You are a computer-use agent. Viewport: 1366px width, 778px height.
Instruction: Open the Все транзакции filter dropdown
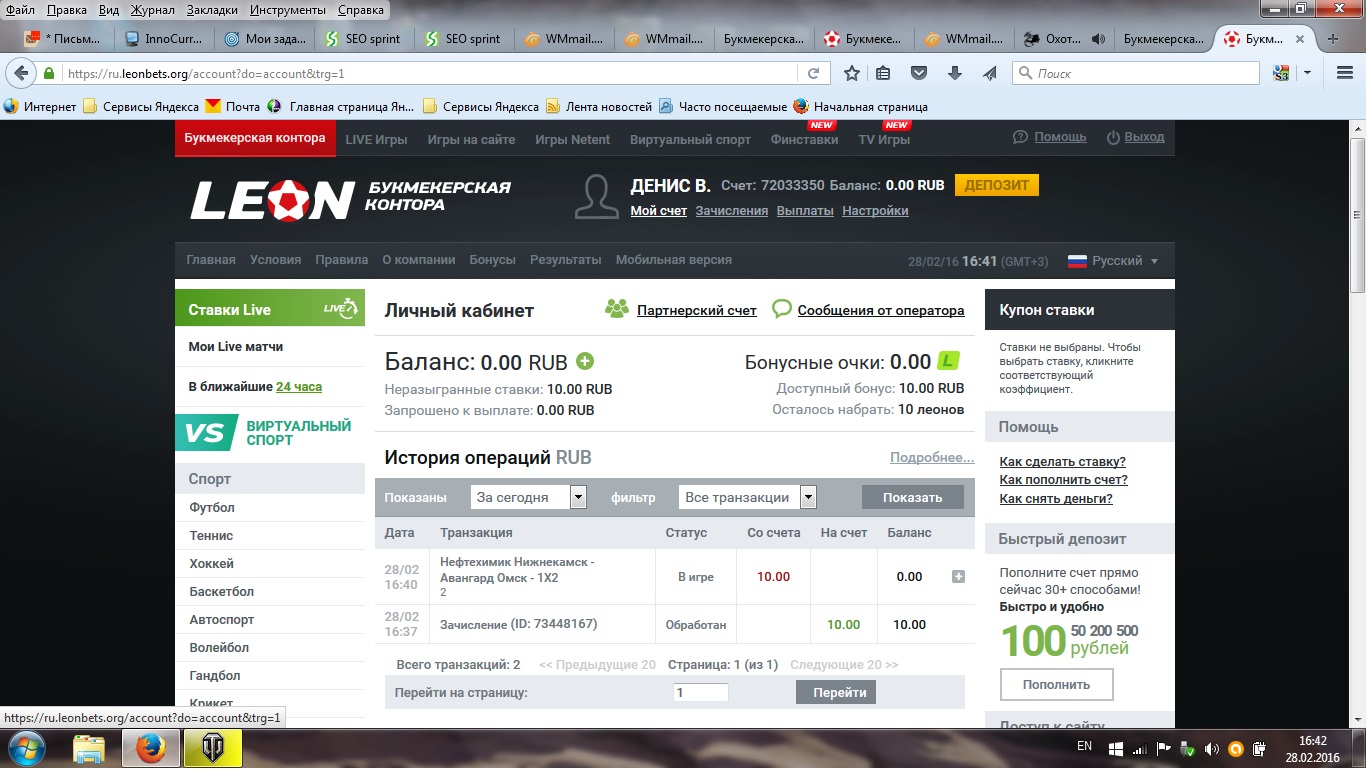tap(747, 497)
